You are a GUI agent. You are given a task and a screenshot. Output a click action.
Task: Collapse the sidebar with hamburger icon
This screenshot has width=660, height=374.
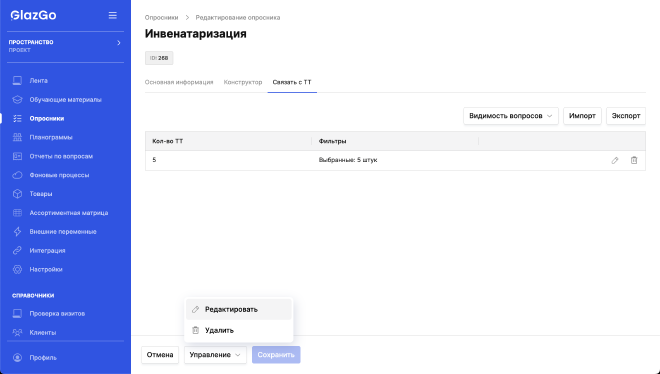(112, 15)
